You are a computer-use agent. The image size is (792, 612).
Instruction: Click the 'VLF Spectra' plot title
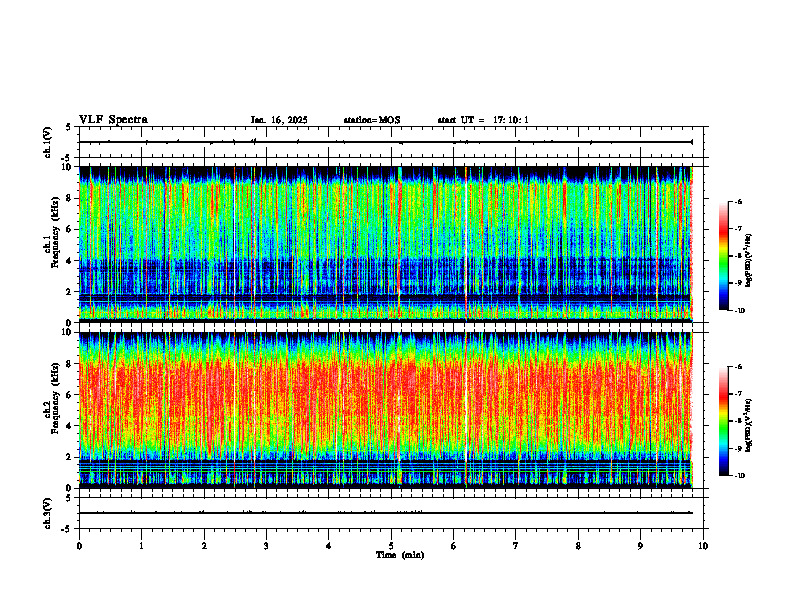(113, 120)
